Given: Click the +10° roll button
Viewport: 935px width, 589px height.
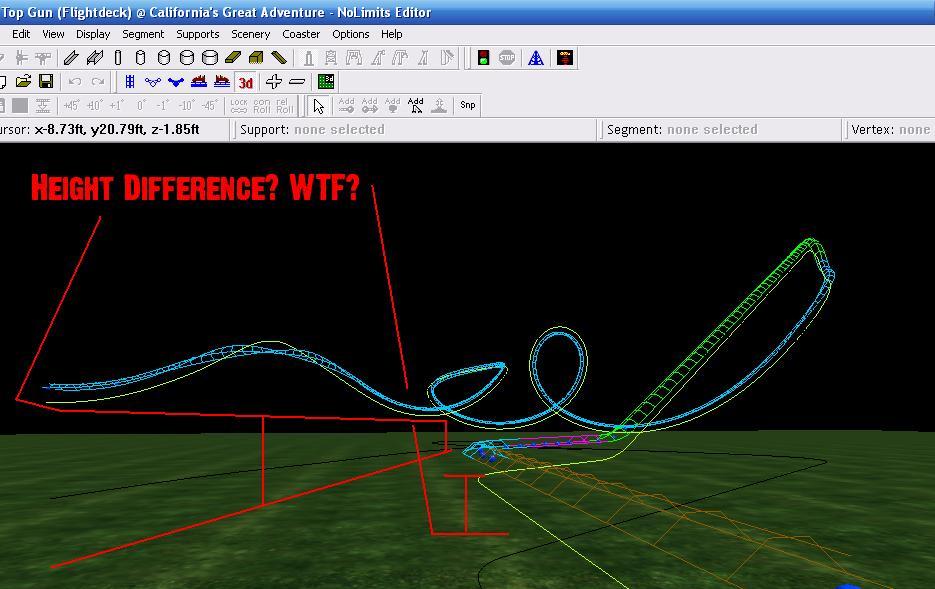Looking at the screenshot, I should point(94,106).
